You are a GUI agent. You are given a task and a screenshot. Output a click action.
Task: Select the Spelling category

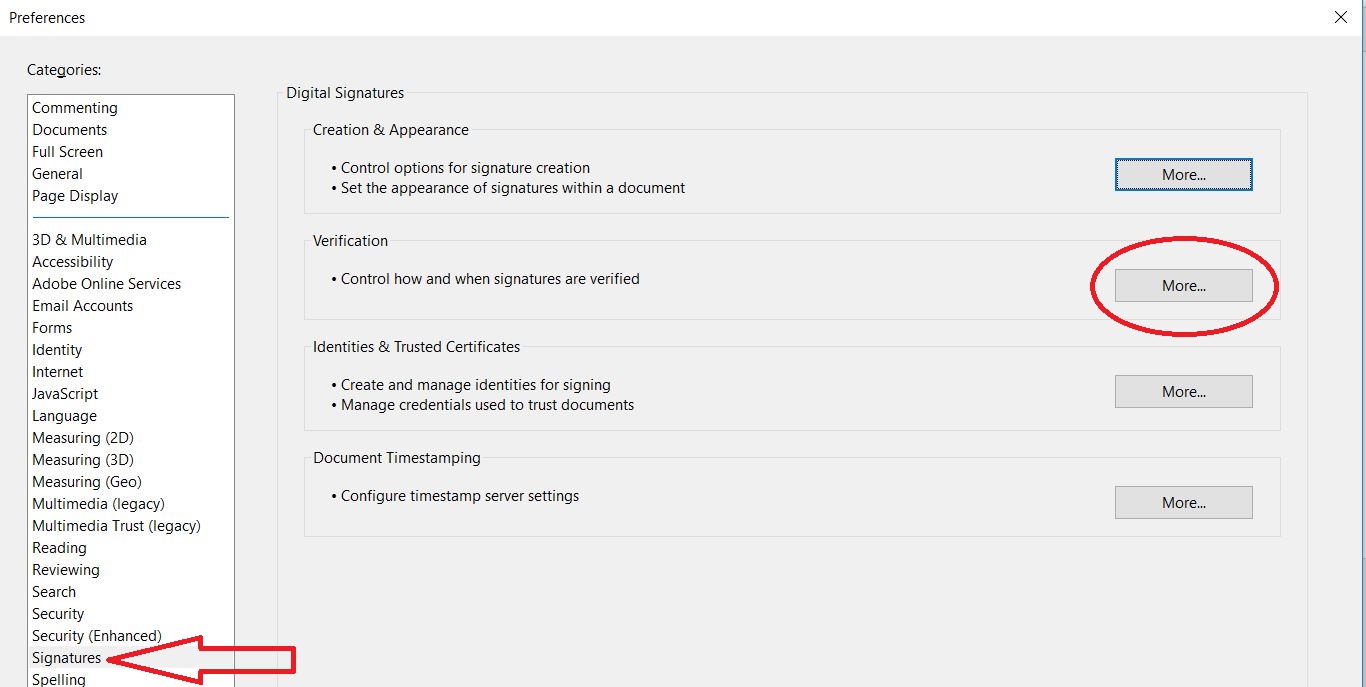click(59, 680)
